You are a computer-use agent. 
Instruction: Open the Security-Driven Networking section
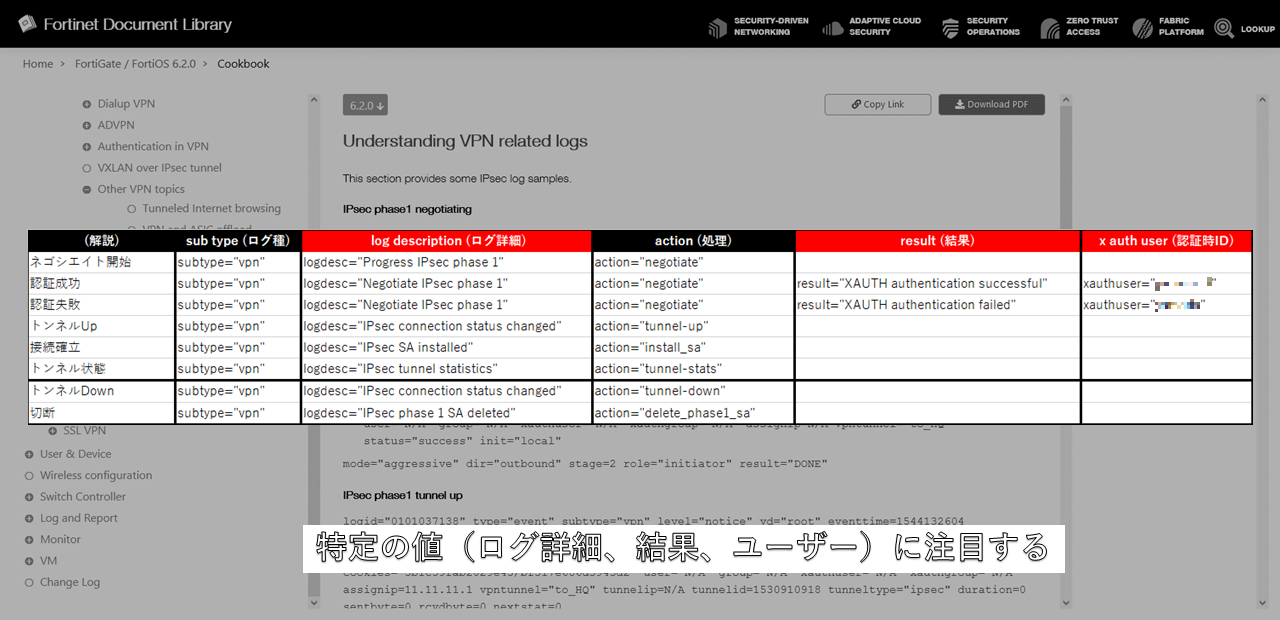(x=758, y=27)
